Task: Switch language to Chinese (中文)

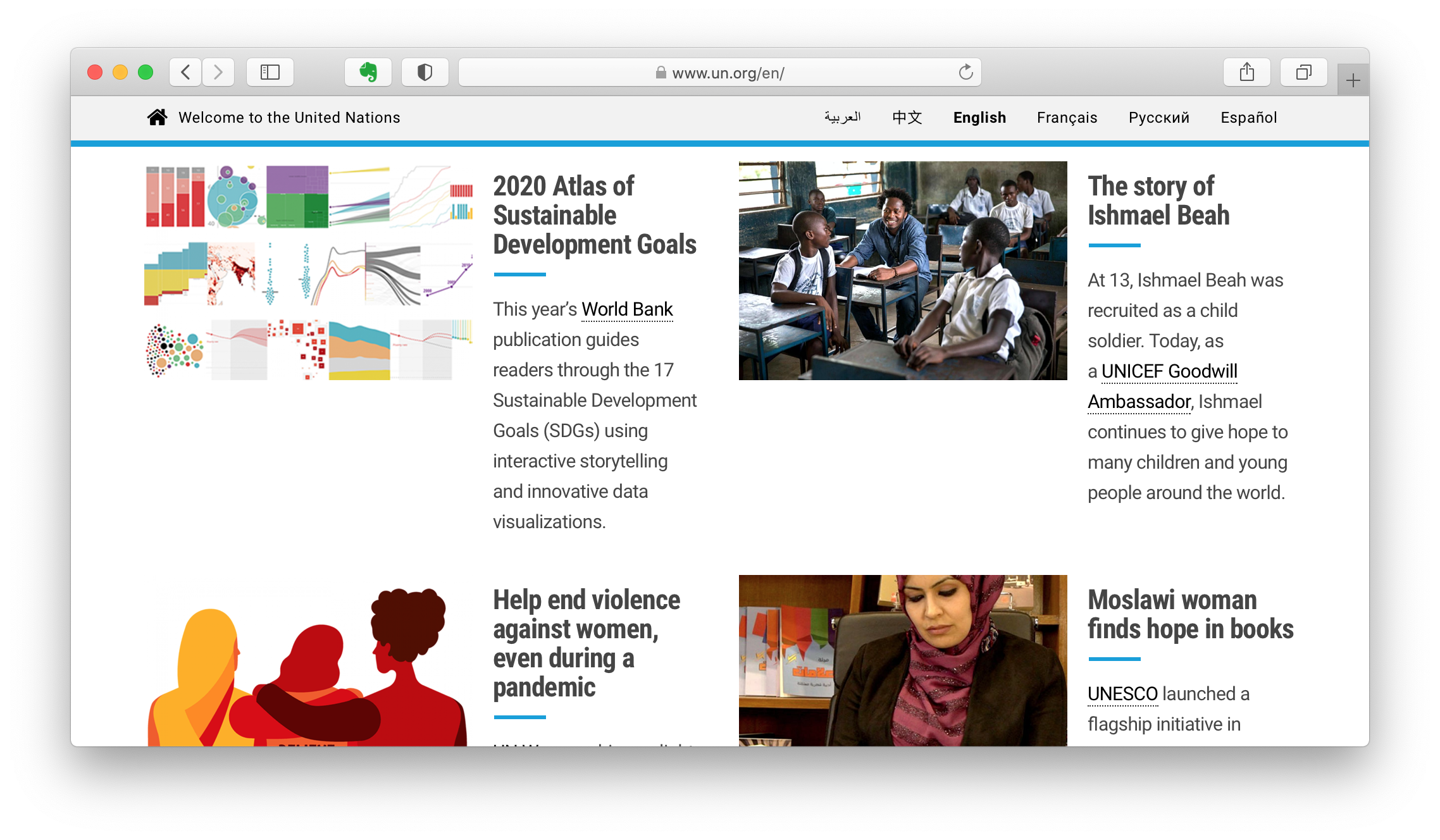Action: tap(907, 118)
